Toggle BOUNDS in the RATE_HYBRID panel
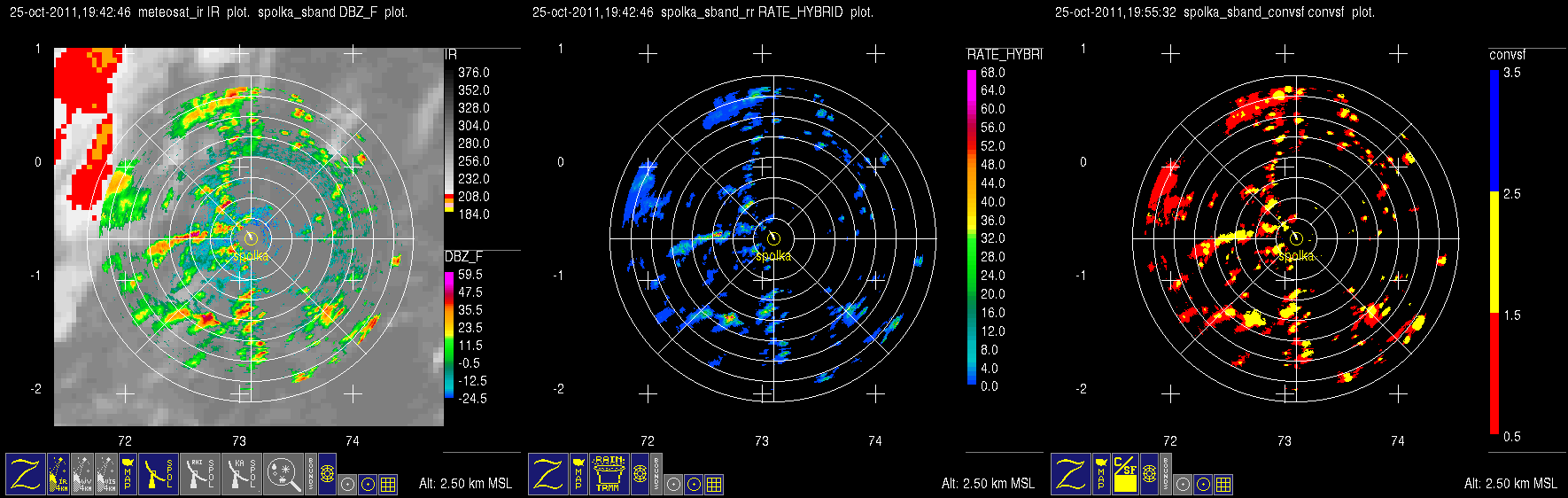 656,474
